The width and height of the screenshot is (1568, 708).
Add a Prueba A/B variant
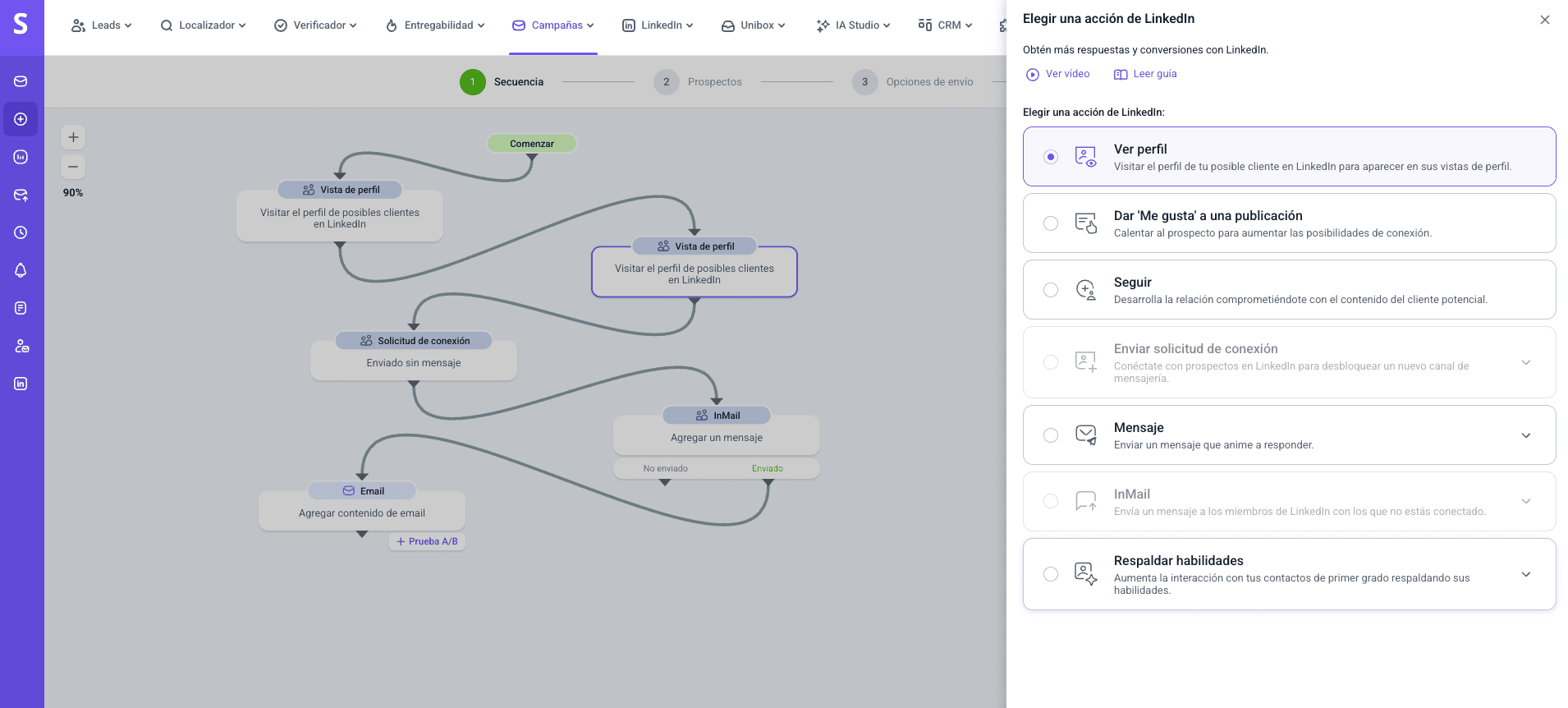(x=427, y=541)
